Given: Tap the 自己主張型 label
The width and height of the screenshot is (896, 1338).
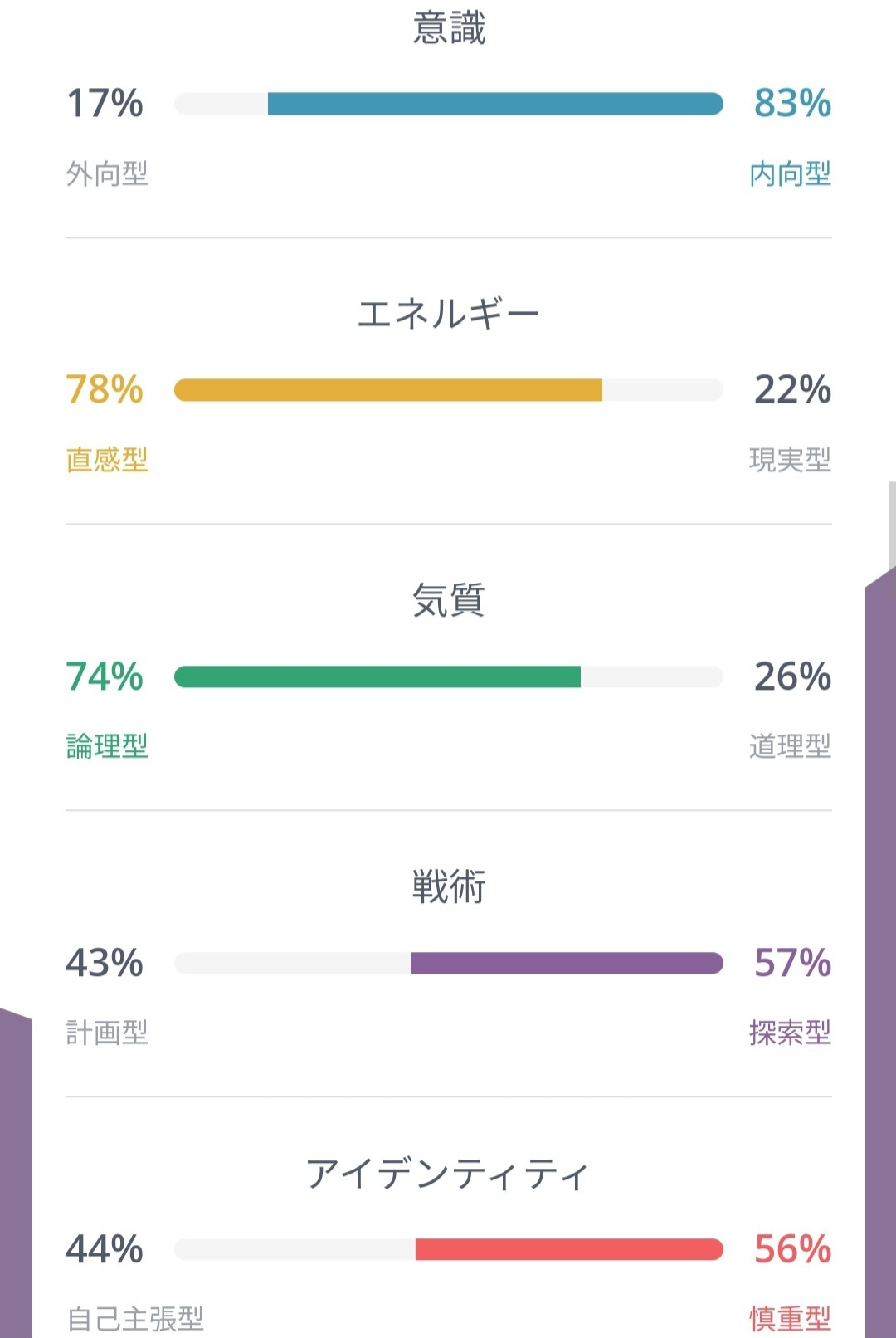Looking at the screenshot, I should 135,1318.
